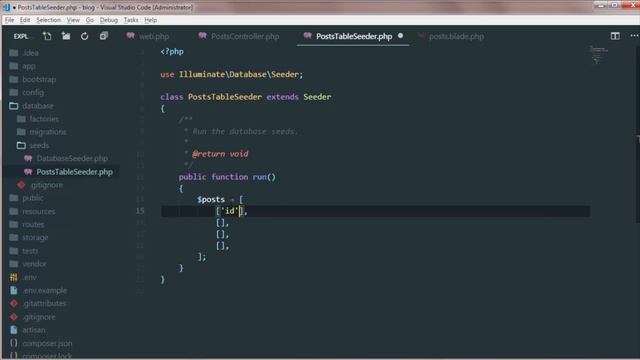Click the .idea folder icon
The width and height of the screenshot is (640, 360).
pyautogui.click(x=14, y=53)
